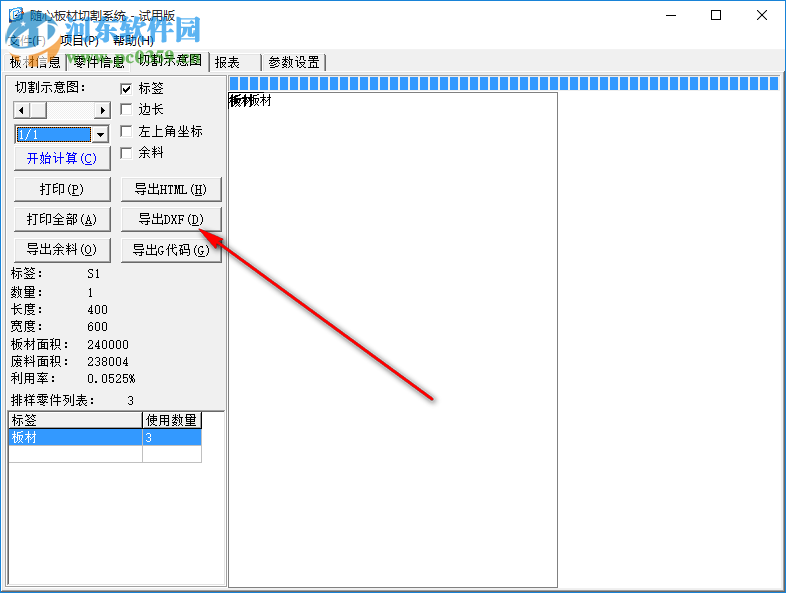Image resolution: width=786 pixels, height=593 pixels.
Task: Click the horizontal scrollbar thumb
Action: click(x=38, y=110)
